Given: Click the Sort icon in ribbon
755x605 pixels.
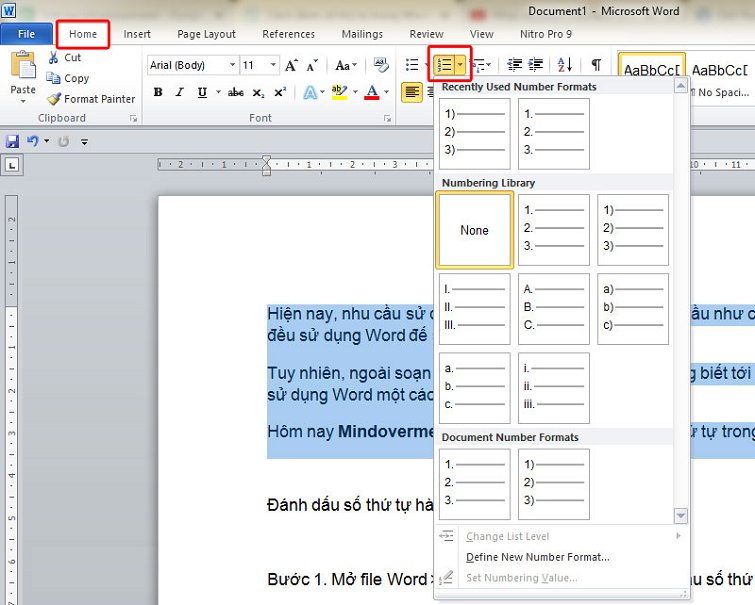Looking at the screenshot, I should [x=564, y=65].
